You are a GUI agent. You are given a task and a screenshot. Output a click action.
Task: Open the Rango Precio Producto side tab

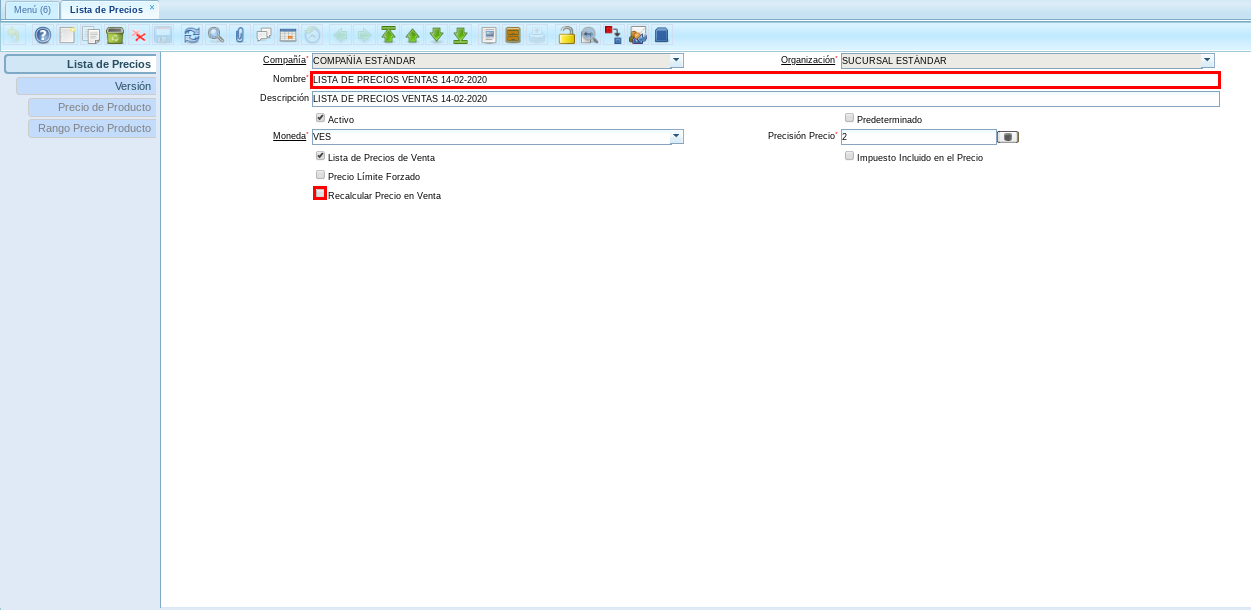tap(92, 128)
